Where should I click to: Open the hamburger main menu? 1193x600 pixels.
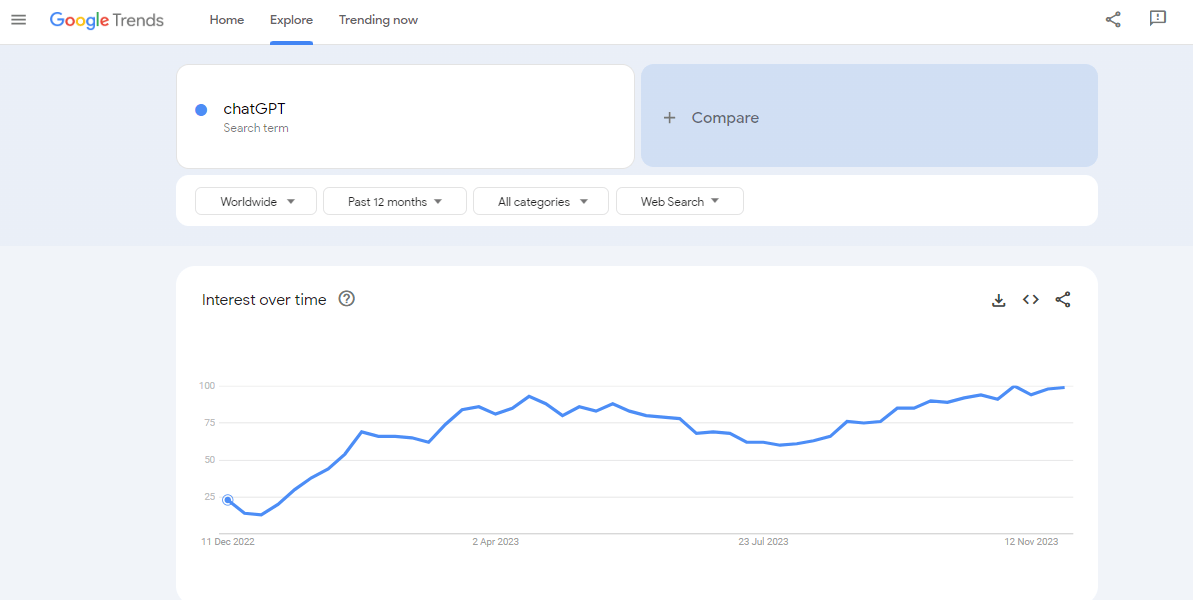[x=19, y=20]
